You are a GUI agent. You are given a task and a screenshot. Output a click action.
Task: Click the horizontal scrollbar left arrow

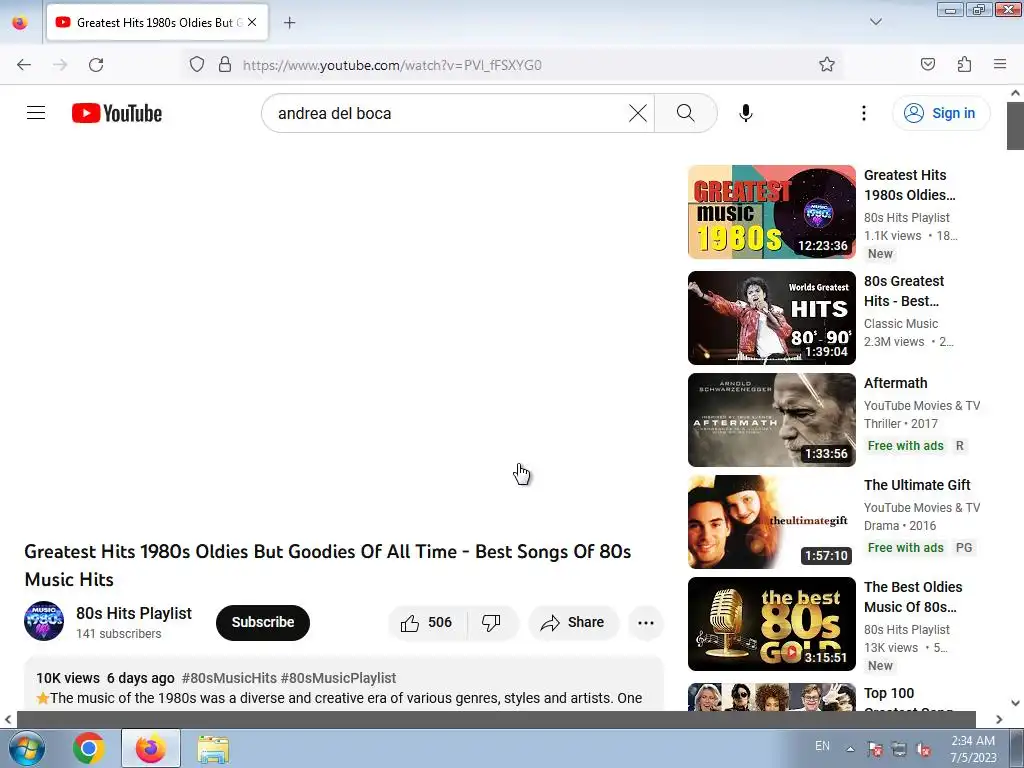[8, 719]
